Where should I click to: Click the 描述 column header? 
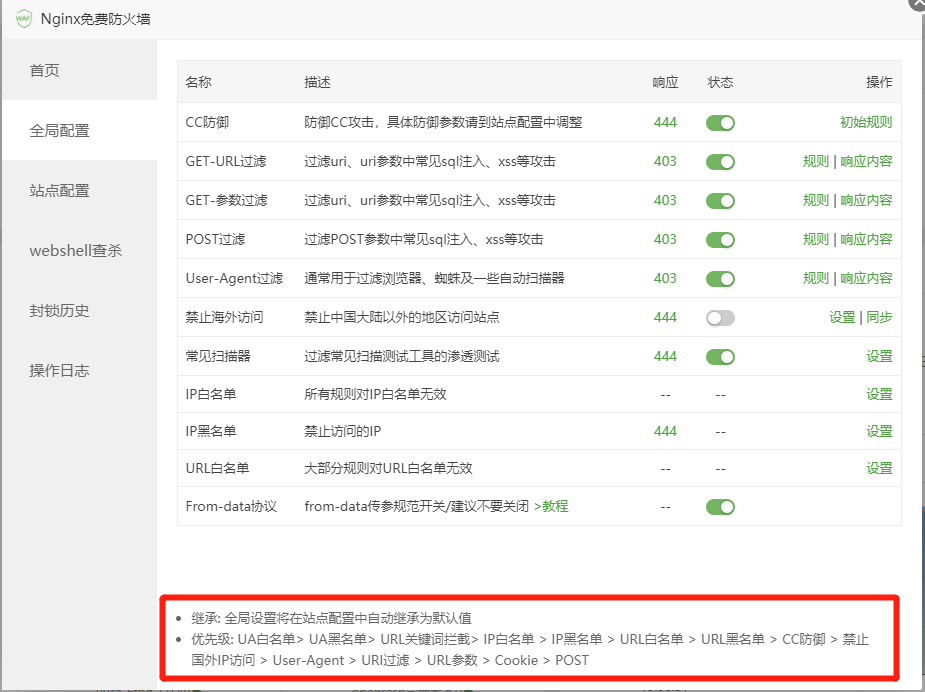(317, 82)
